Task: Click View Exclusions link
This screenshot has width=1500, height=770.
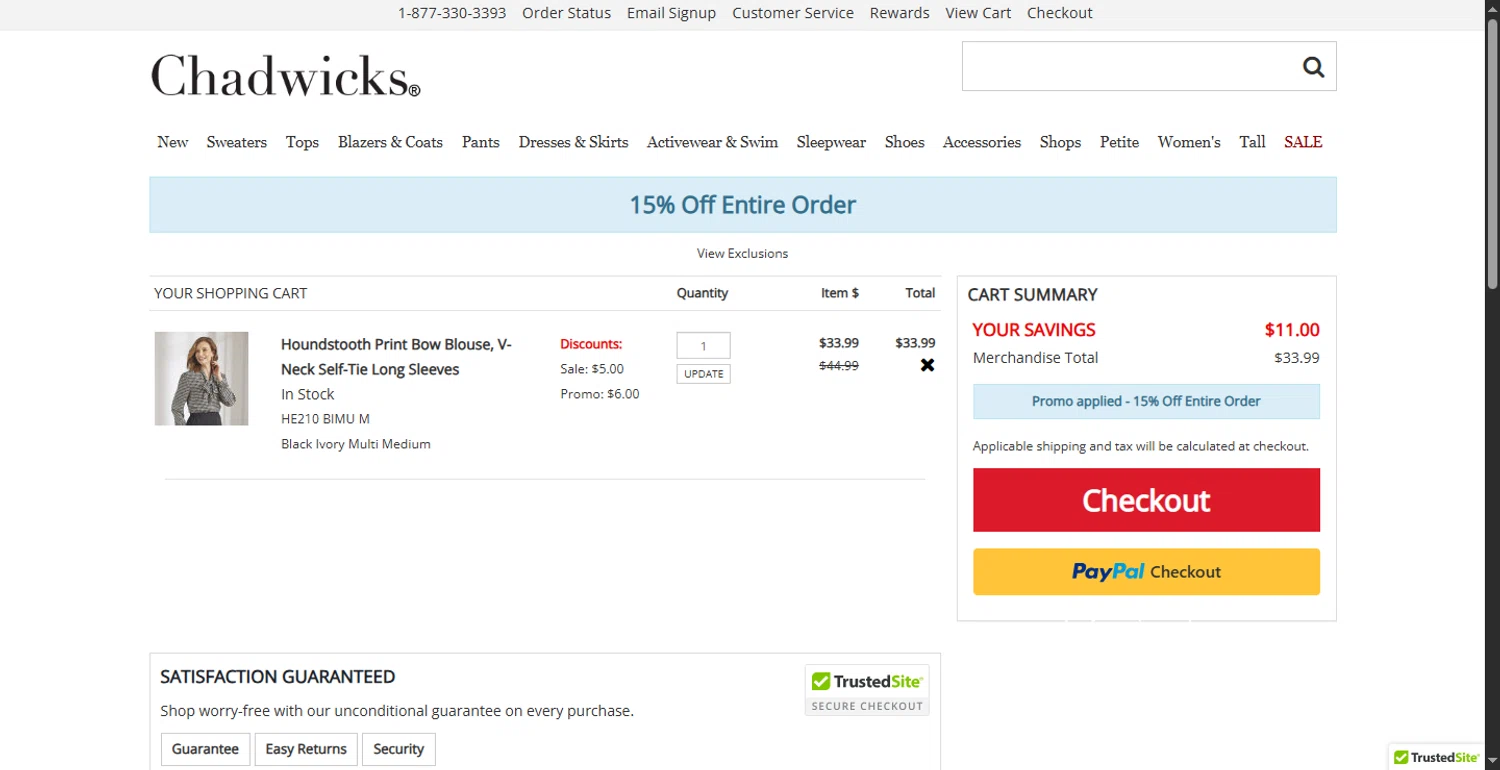Action: [743, 253]
